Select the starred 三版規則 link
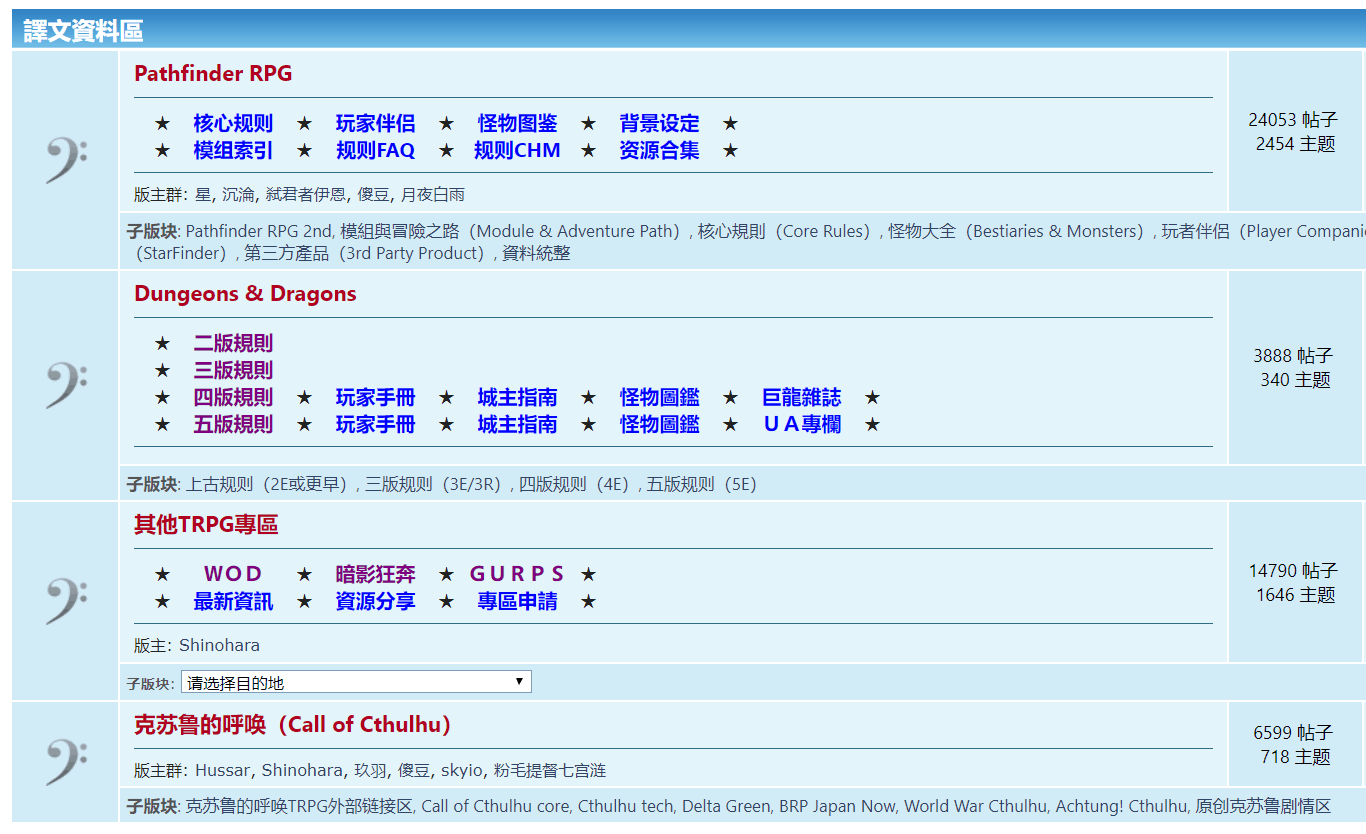Viewport: 1366px width, 834px height. pyautogui.click(x=233, y=371)
